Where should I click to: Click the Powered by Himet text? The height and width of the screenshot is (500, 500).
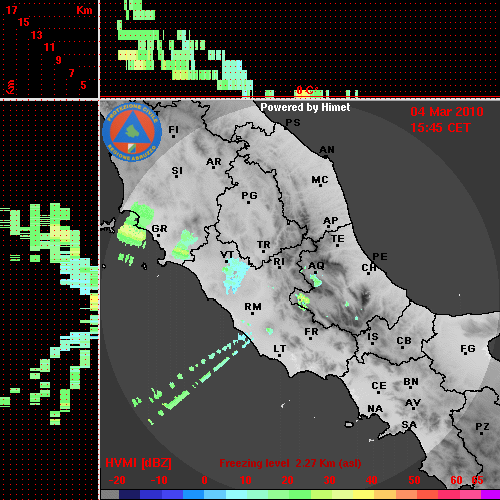(x=305, y=107)
